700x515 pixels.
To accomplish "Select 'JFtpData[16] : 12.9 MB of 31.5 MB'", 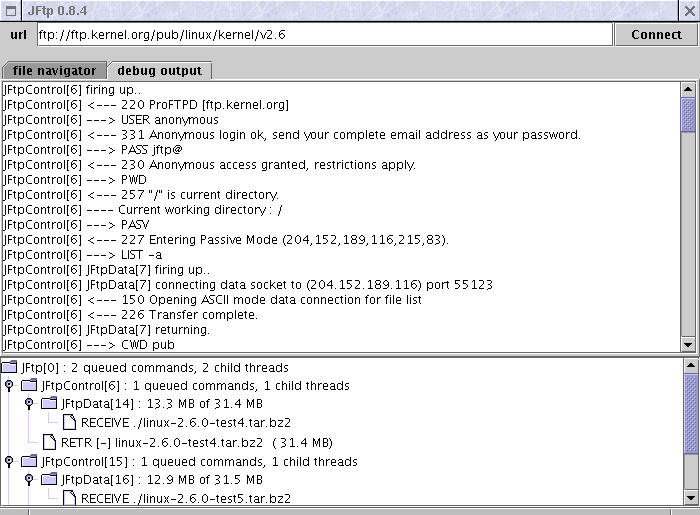I will point(162,480).
